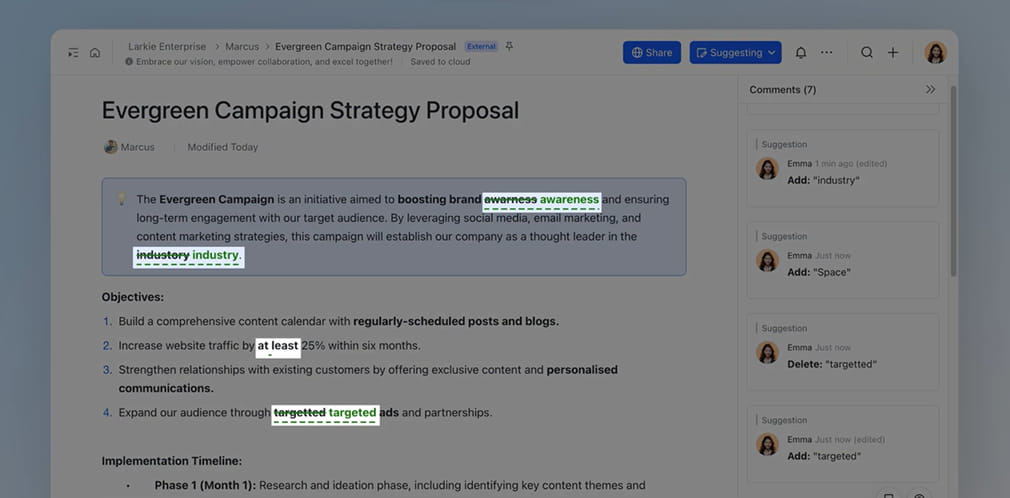Go to Home via the house icon
This screenshot has height=498, width=1010.
coord(95,53)
